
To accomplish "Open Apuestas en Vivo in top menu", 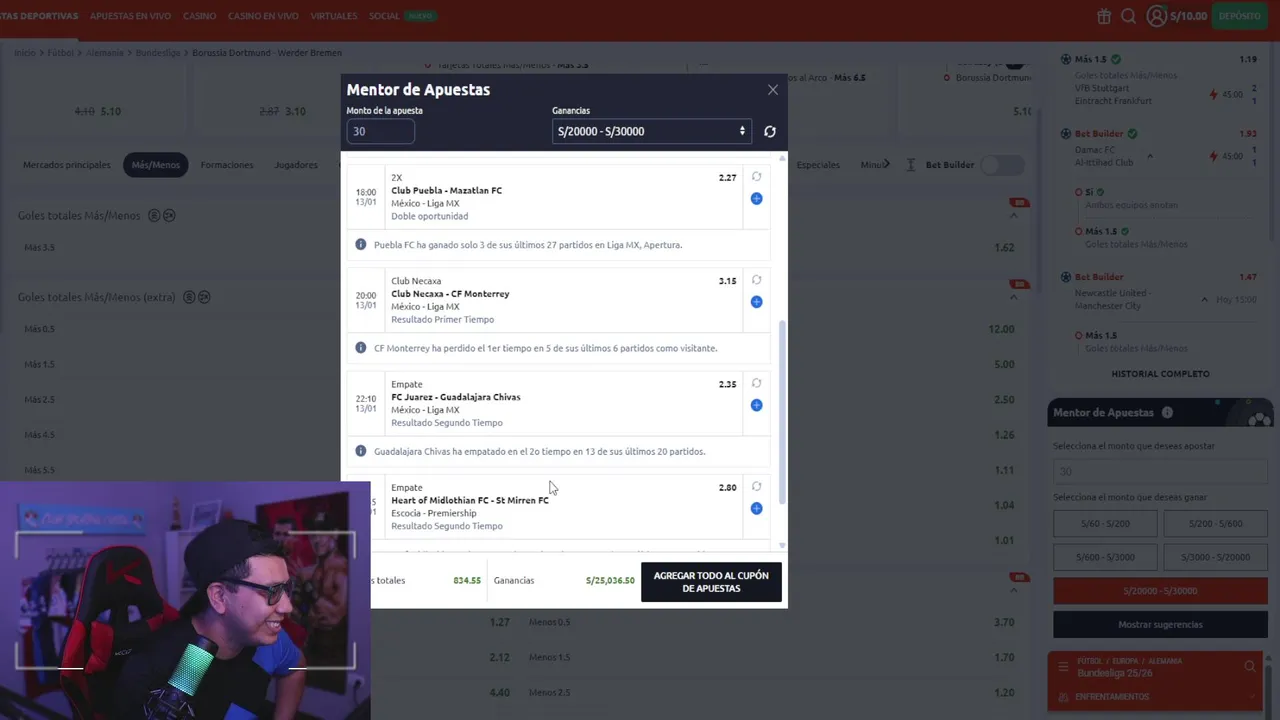I will 130,16.
